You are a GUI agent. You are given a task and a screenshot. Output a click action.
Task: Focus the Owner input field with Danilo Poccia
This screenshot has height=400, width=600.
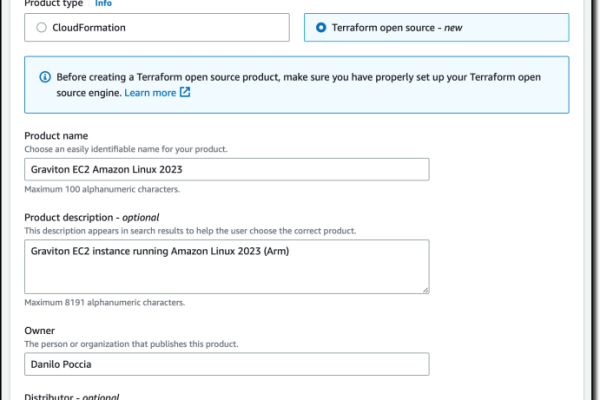227,364
